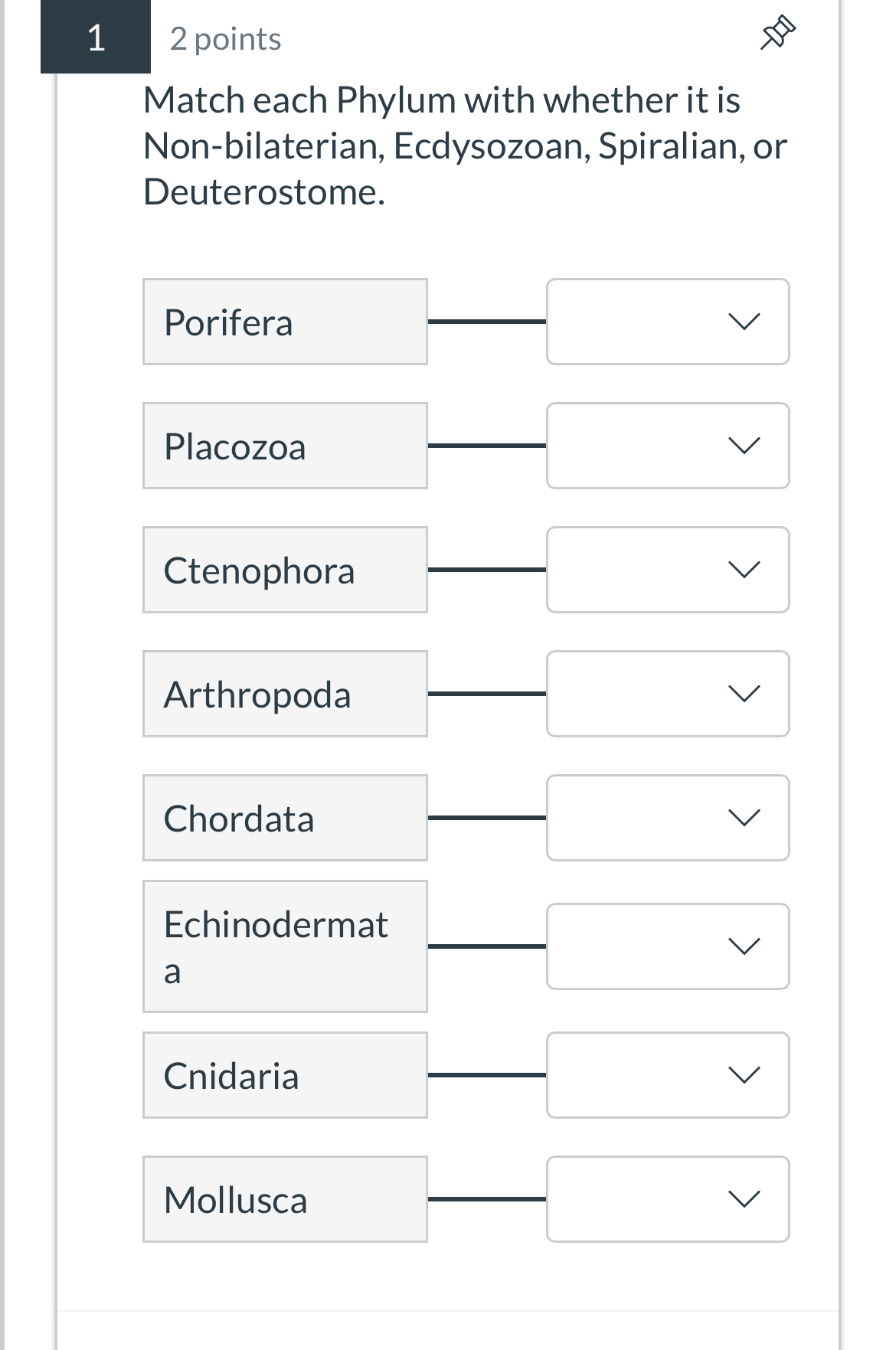Expand the Ctenophora answer dropdown

click(x=667, y=570)
